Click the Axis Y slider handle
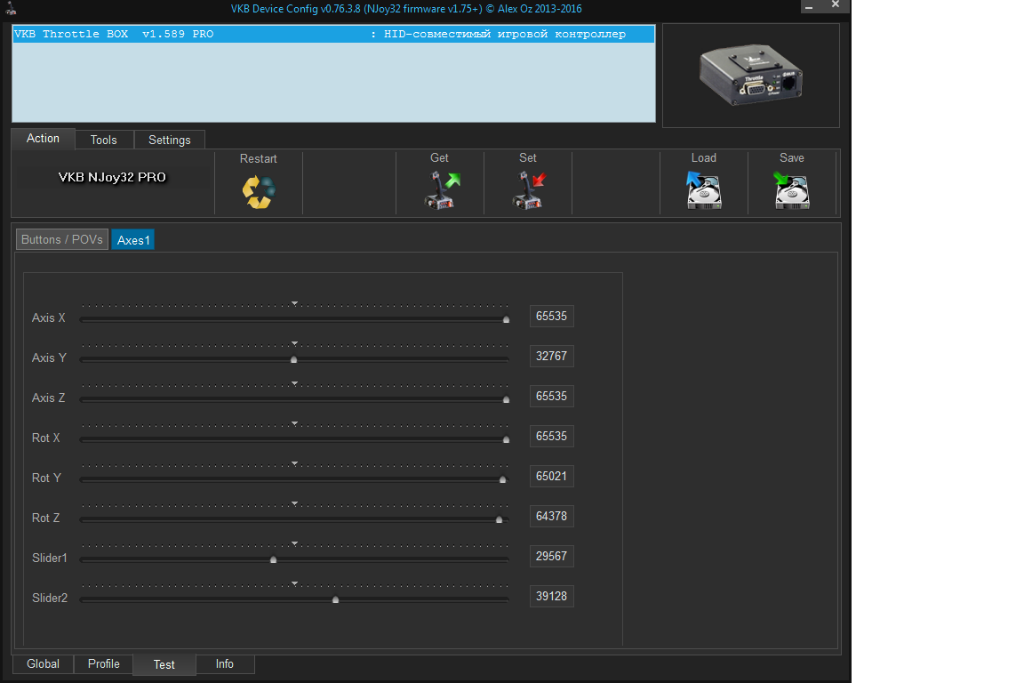 pyautogui.click(x=294, y=360)
